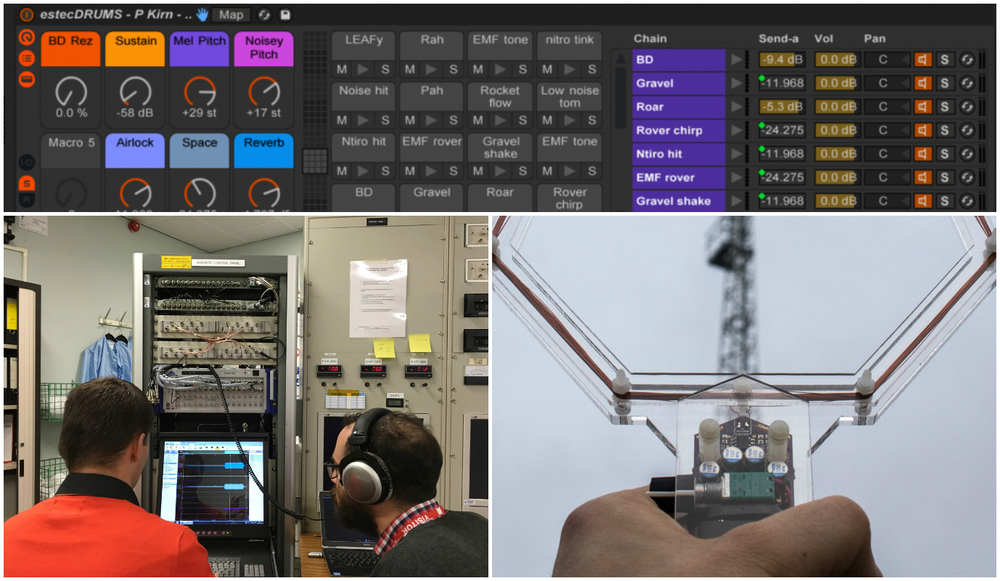
Task: Mute the LEAFy drum pad
Action: [342, 69]
